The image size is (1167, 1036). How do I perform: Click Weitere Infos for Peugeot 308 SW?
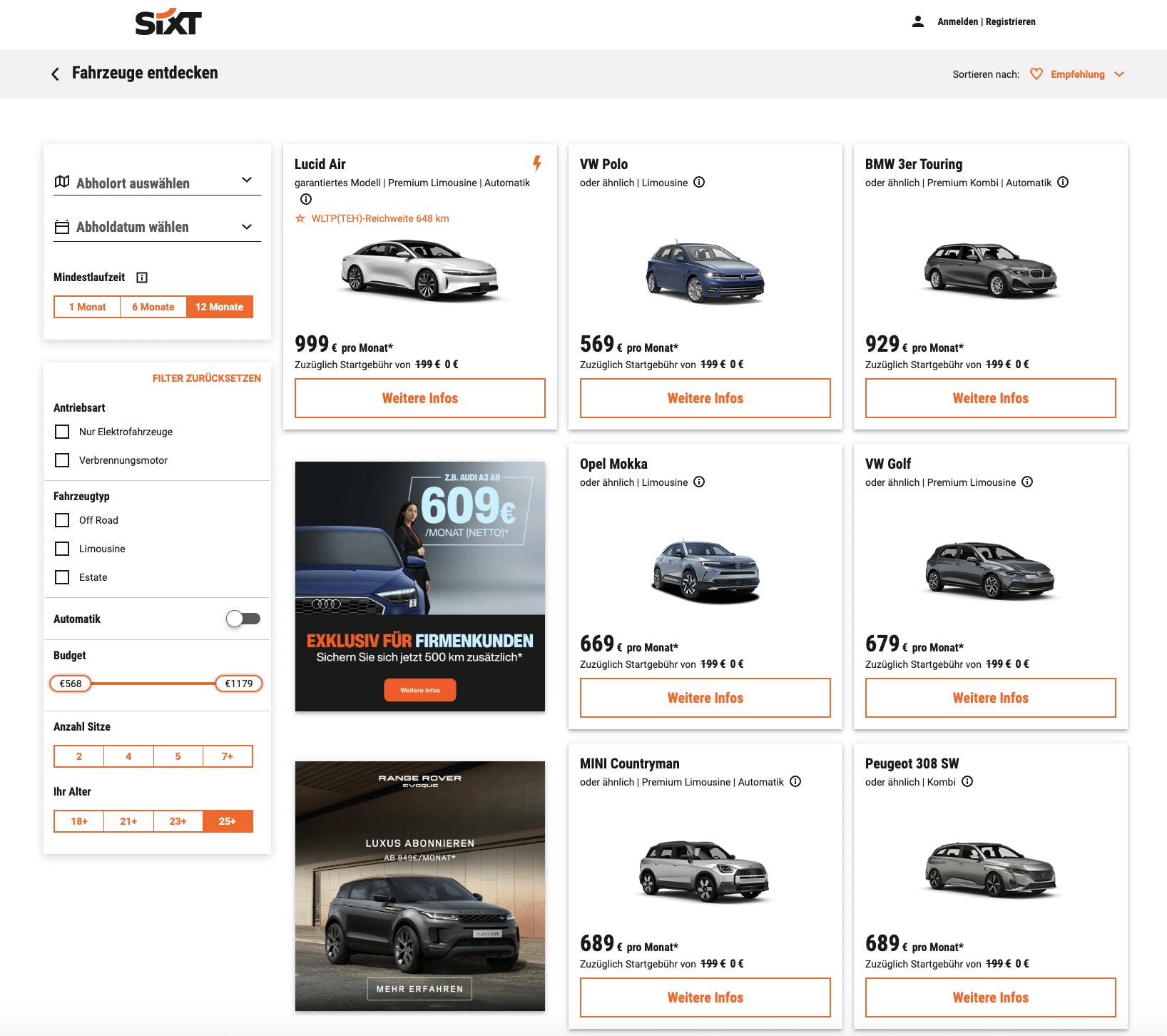tap(991, 997)
